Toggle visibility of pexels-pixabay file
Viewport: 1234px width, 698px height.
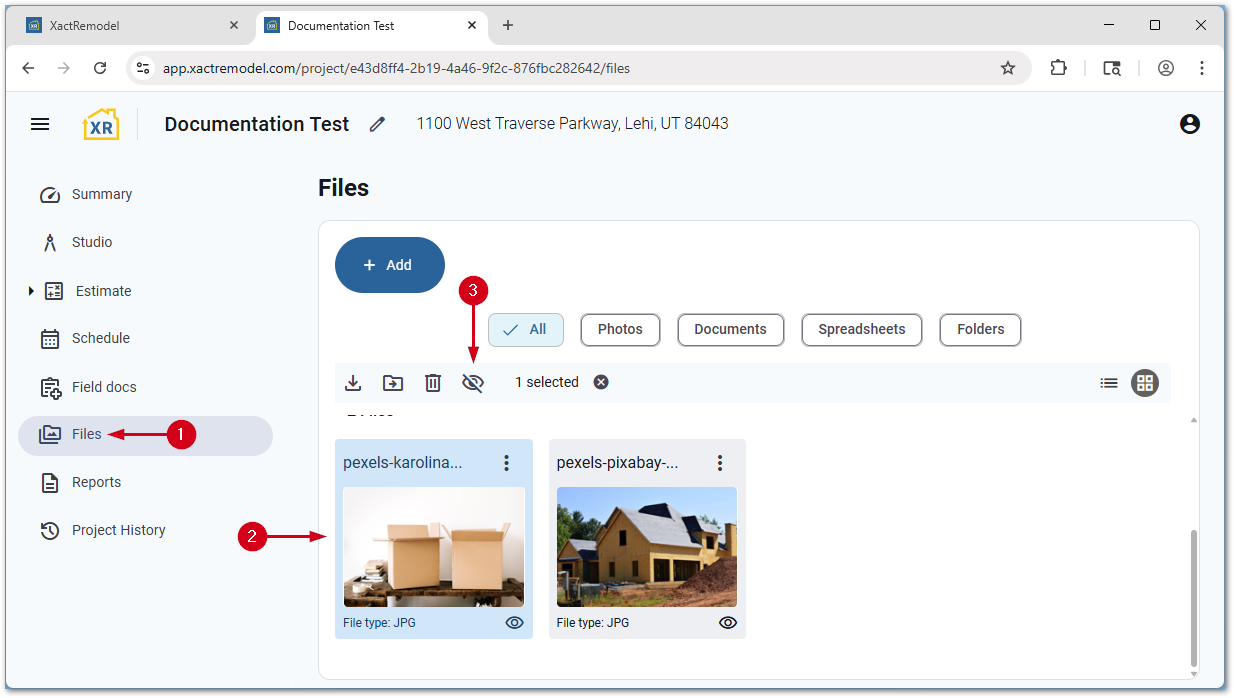click(728, 622)
